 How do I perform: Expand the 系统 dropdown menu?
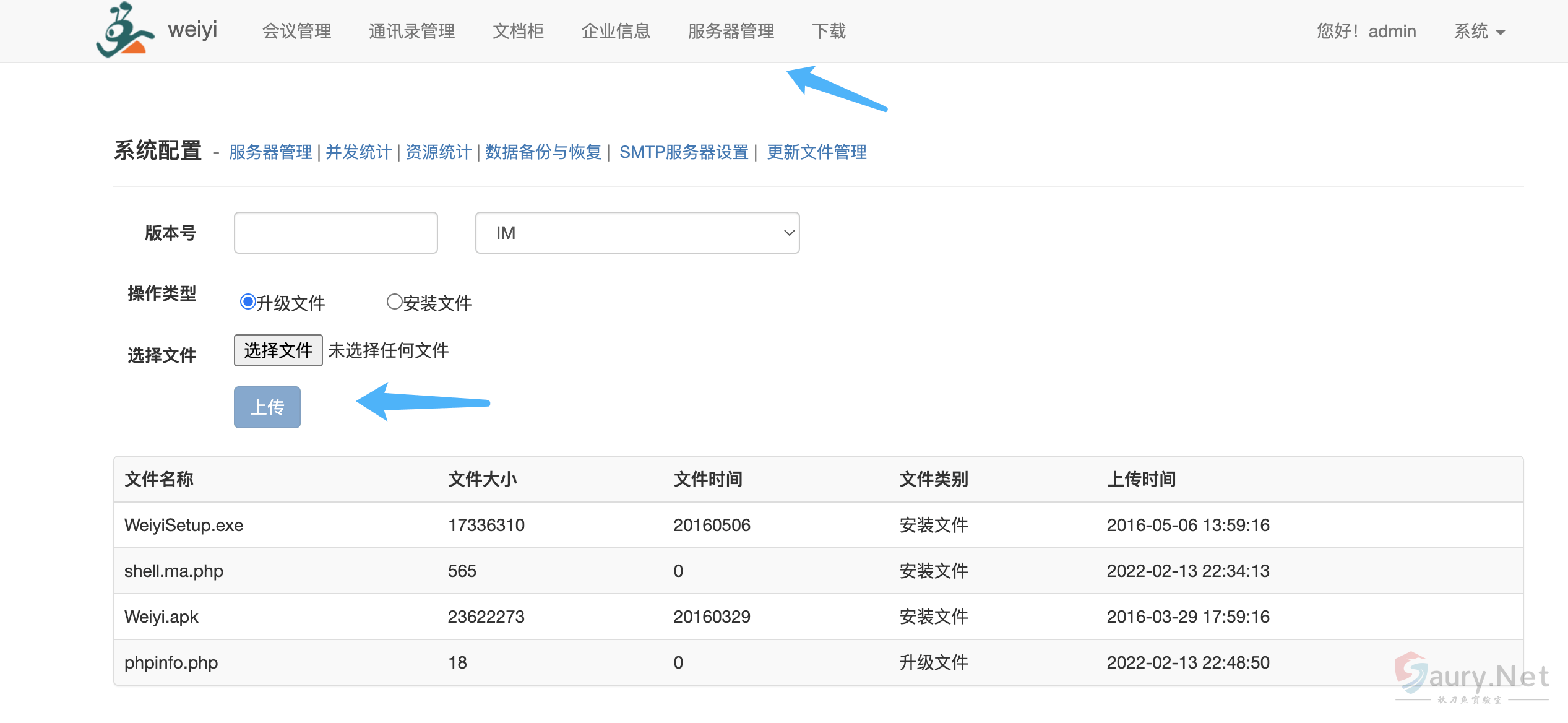(1478, 32)
